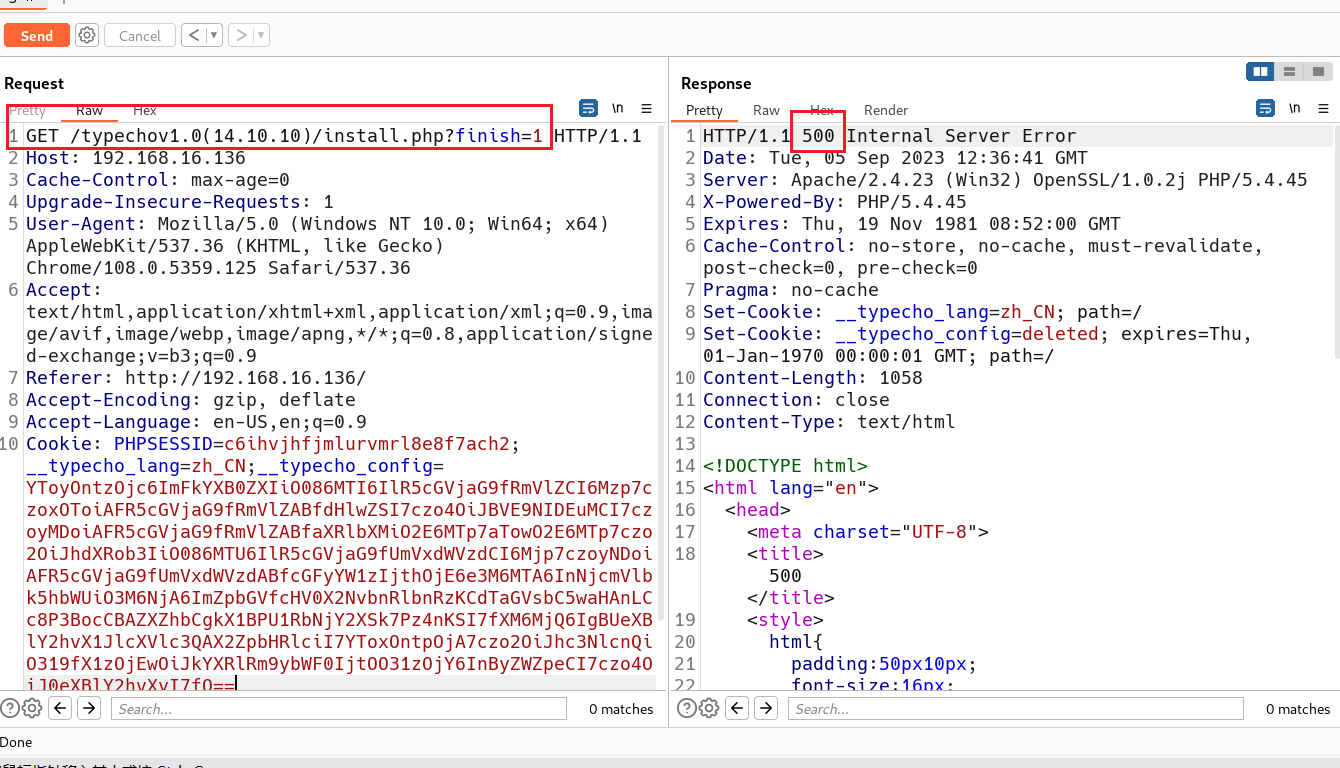Viewport: 1340px width, 768px height.
Task: Toggle show non-printable chars in Response panel
Action: [1295, 108]
